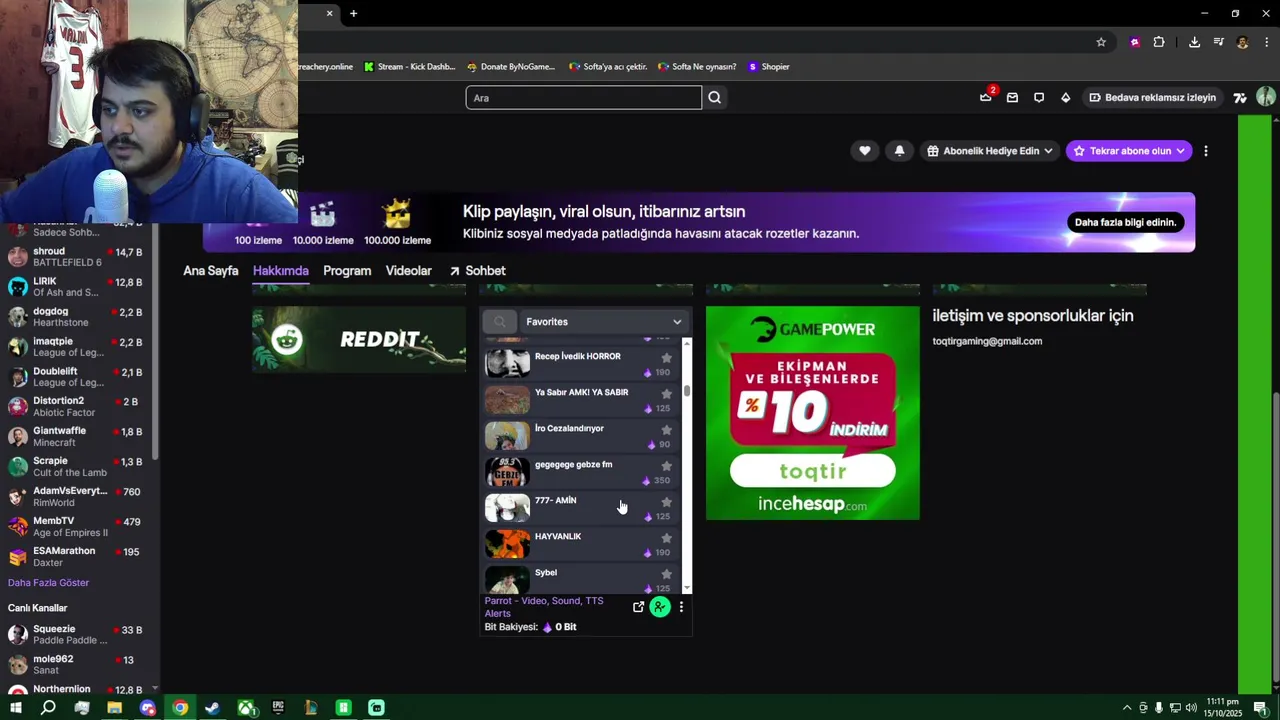Click the Ara search input field
1280x720 pixels.
(584, 98)
